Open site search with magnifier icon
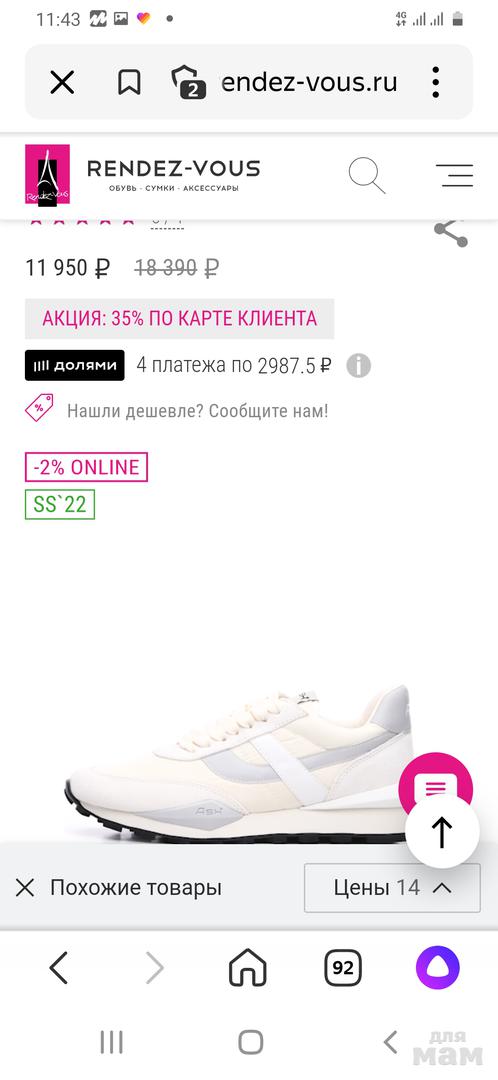 click(x=366, y=175)
